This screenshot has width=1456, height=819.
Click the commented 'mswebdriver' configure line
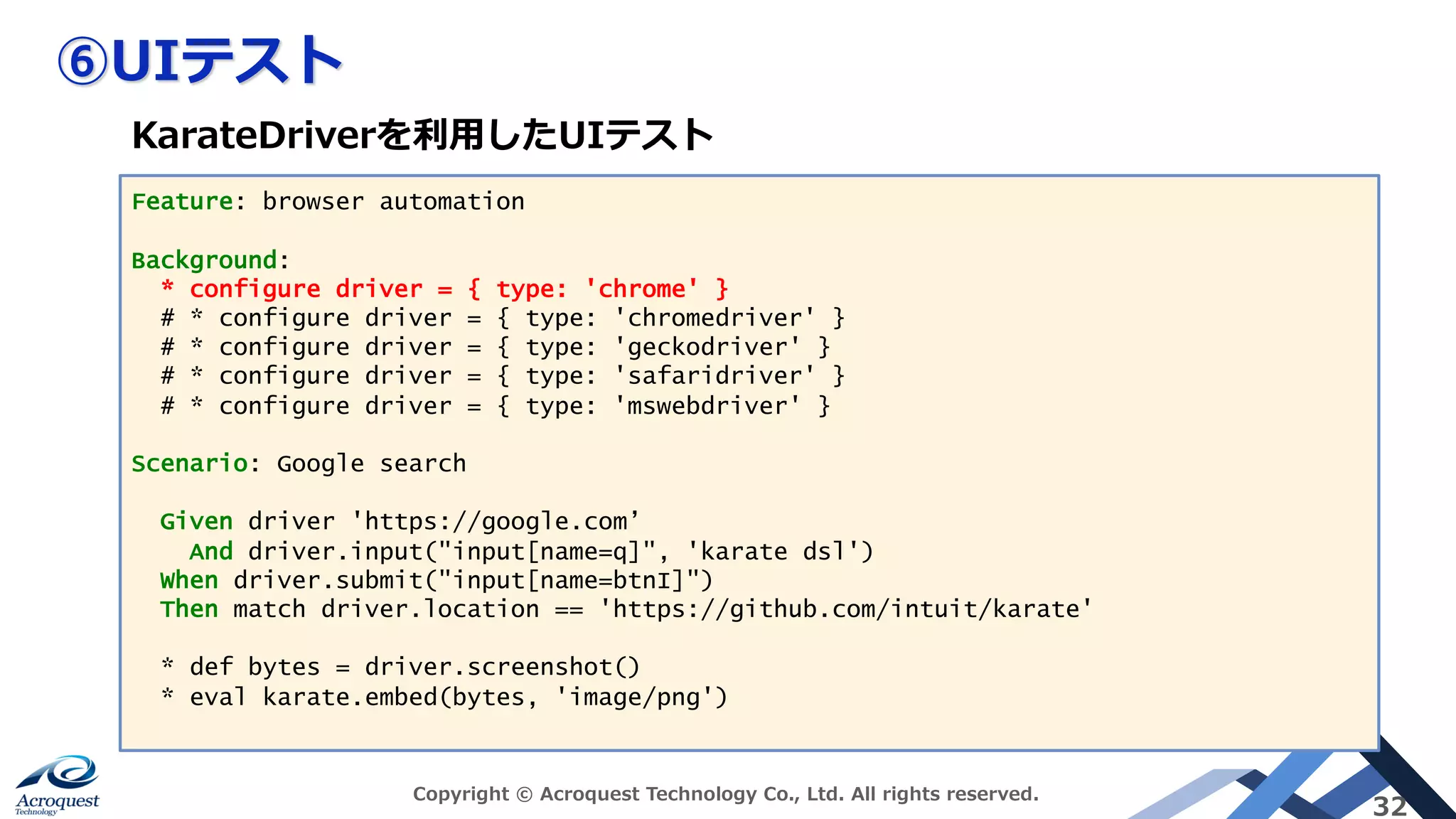coord(496,406)
